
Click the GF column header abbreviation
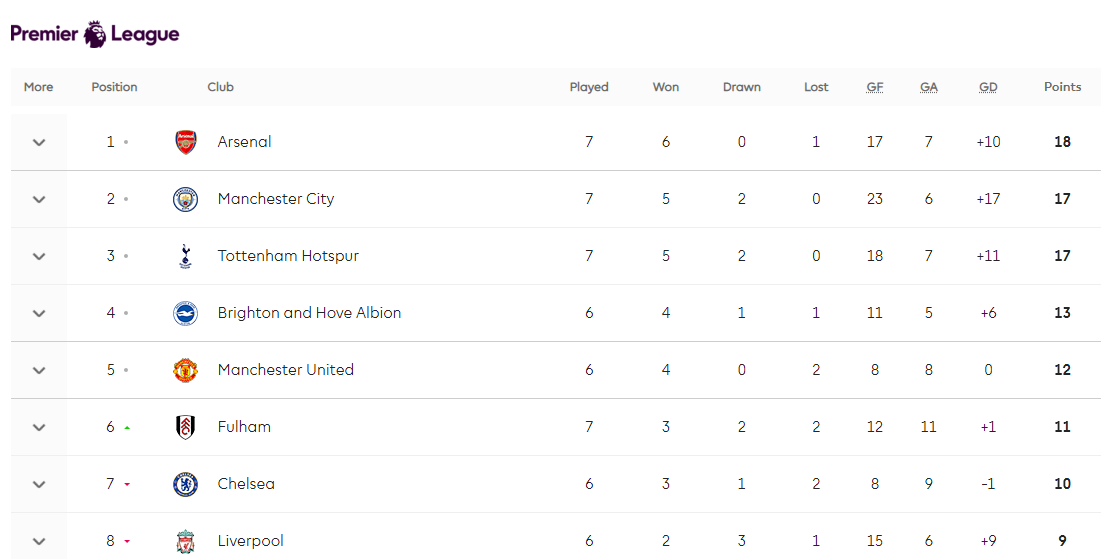(x=875, y=87)
